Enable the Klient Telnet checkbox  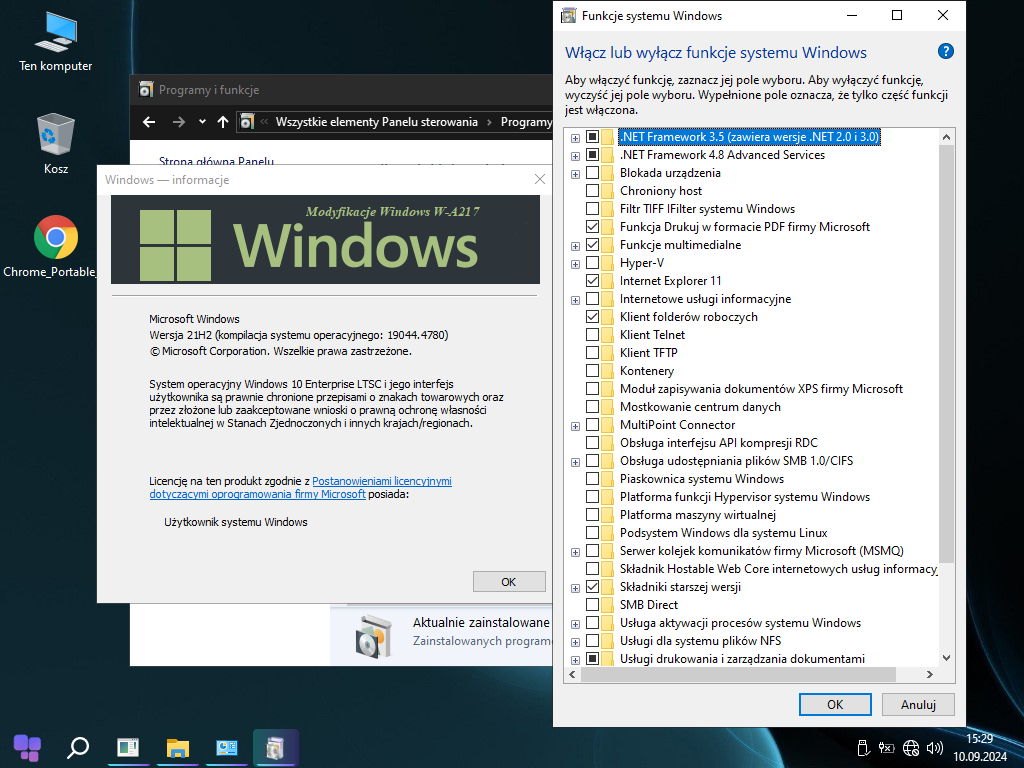[x=593, y=335]
